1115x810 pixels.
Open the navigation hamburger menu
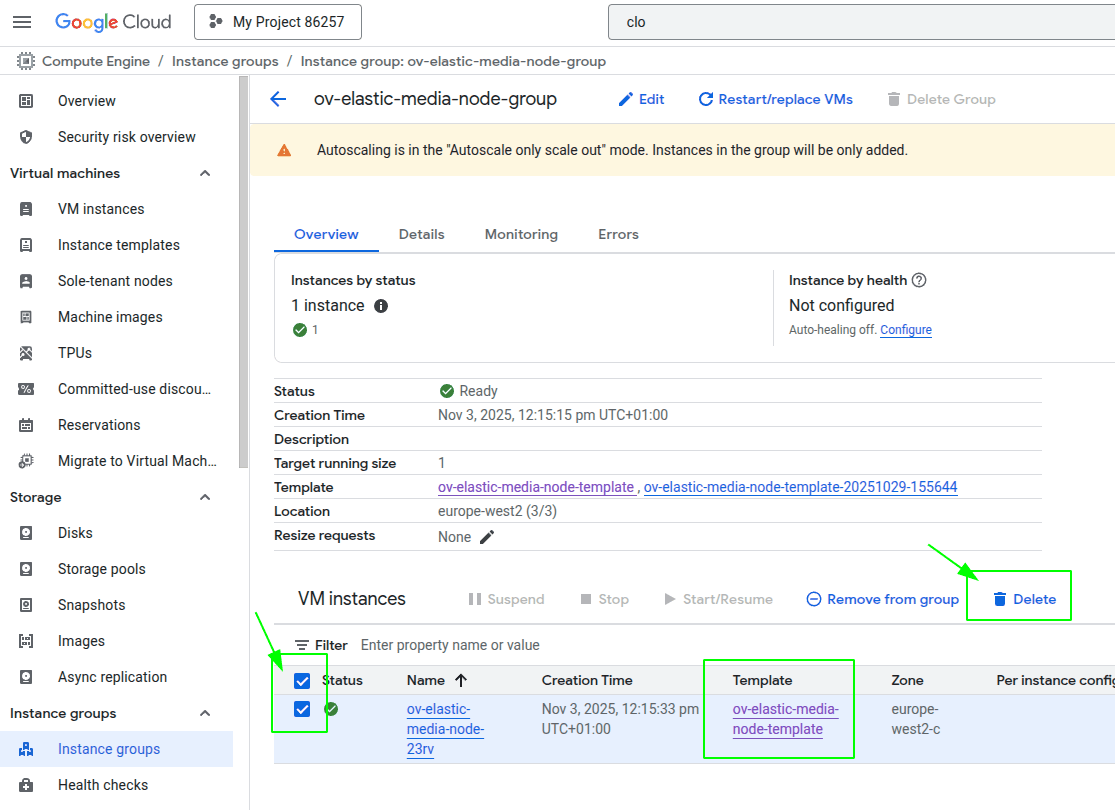click(22, 21)
